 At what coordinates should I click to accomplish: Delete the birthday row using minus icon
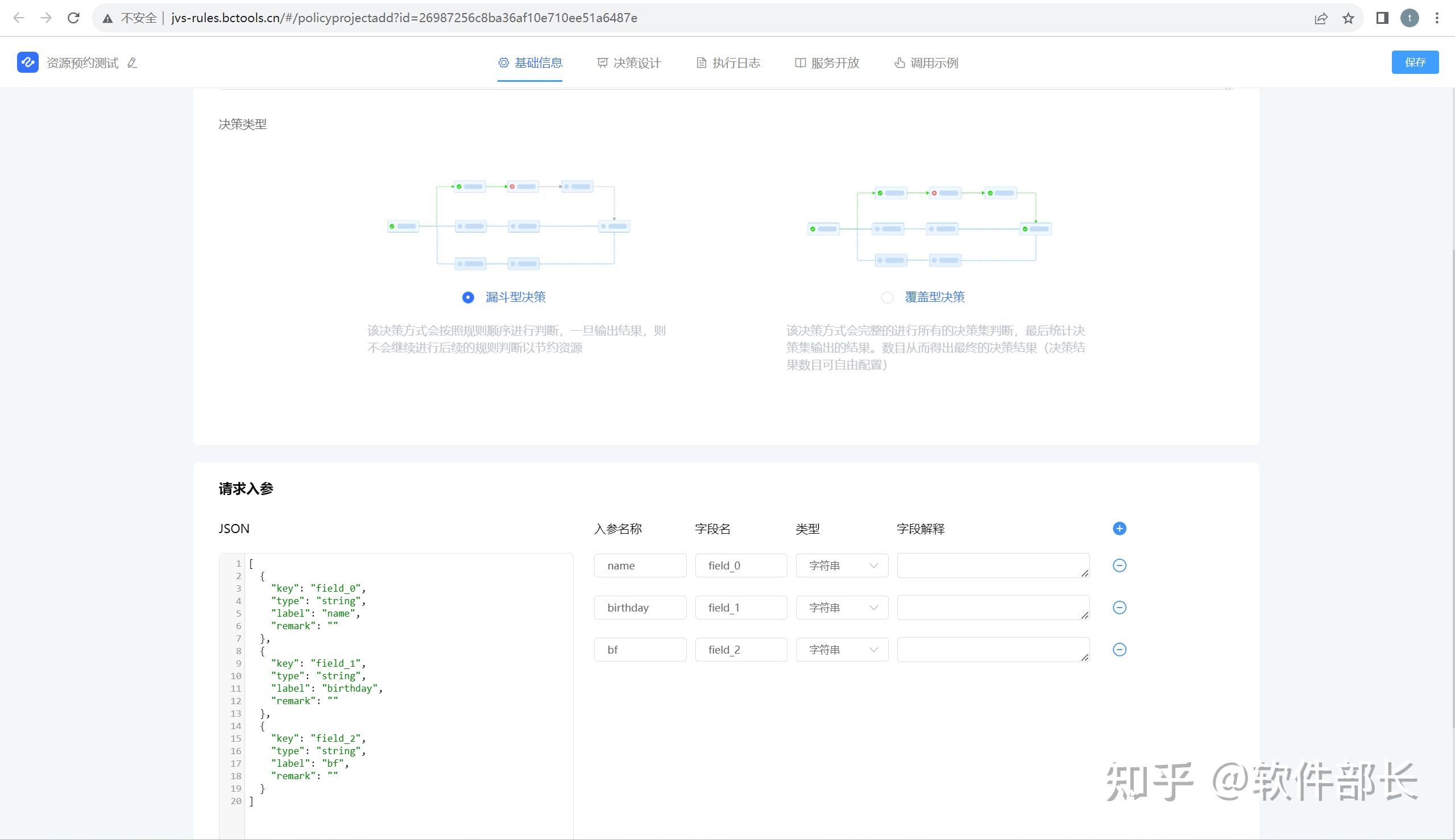click(1119, 608)
